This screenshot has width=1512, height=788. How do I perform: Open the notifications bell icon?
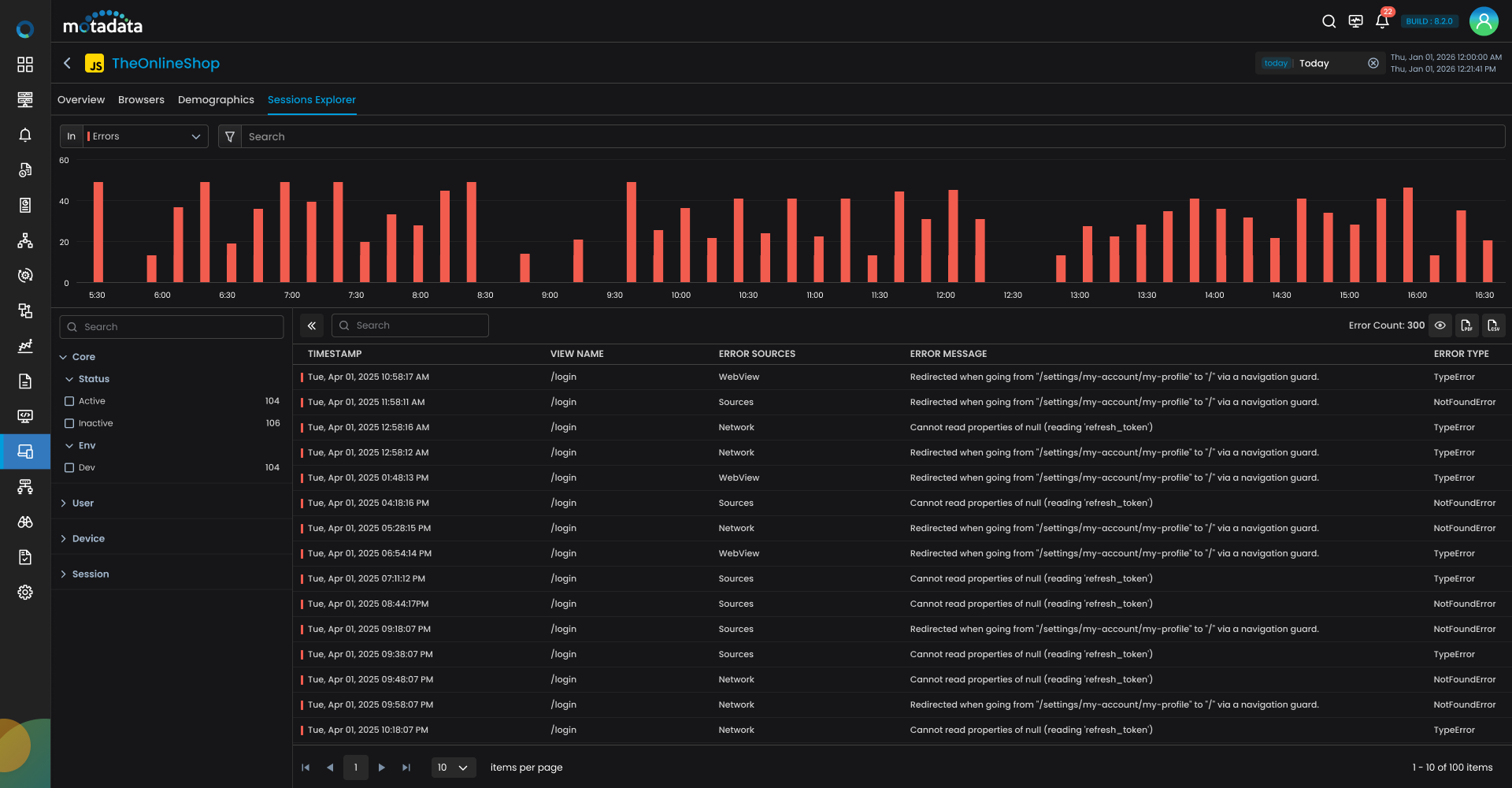click(1382, 21)
